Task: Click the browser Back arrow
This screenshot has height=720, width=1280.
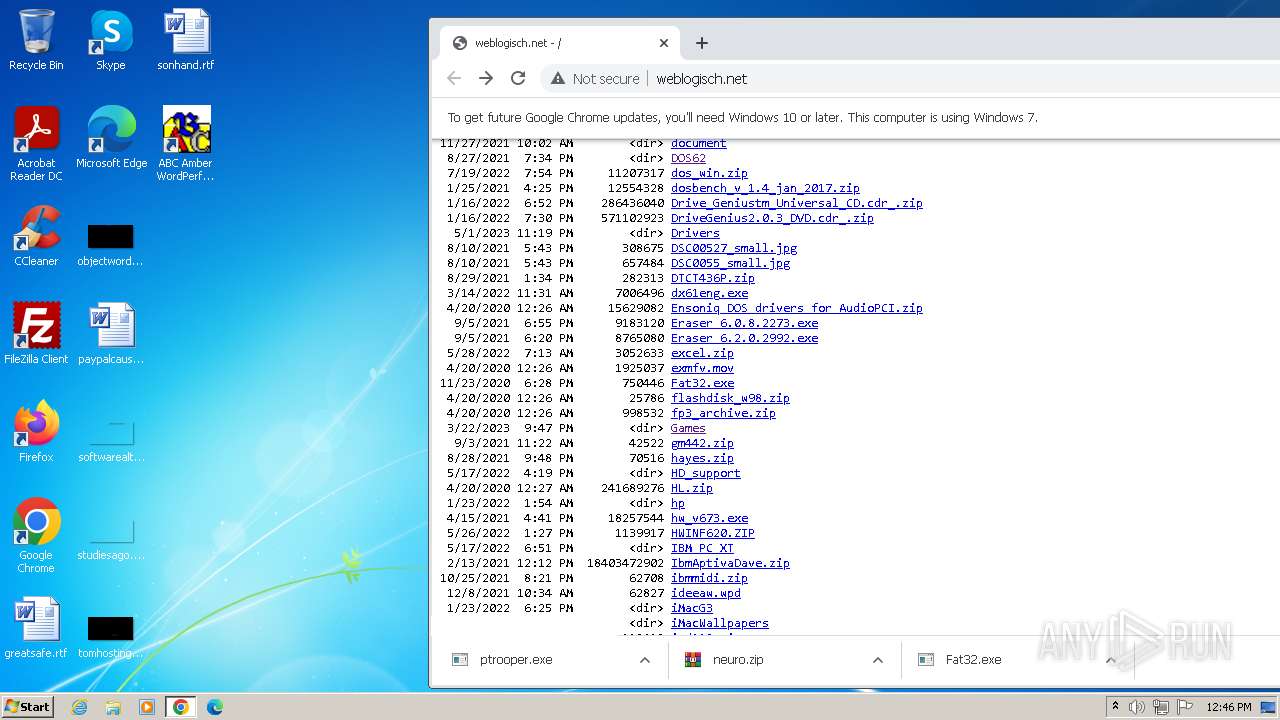Action: tap(454, 78)
